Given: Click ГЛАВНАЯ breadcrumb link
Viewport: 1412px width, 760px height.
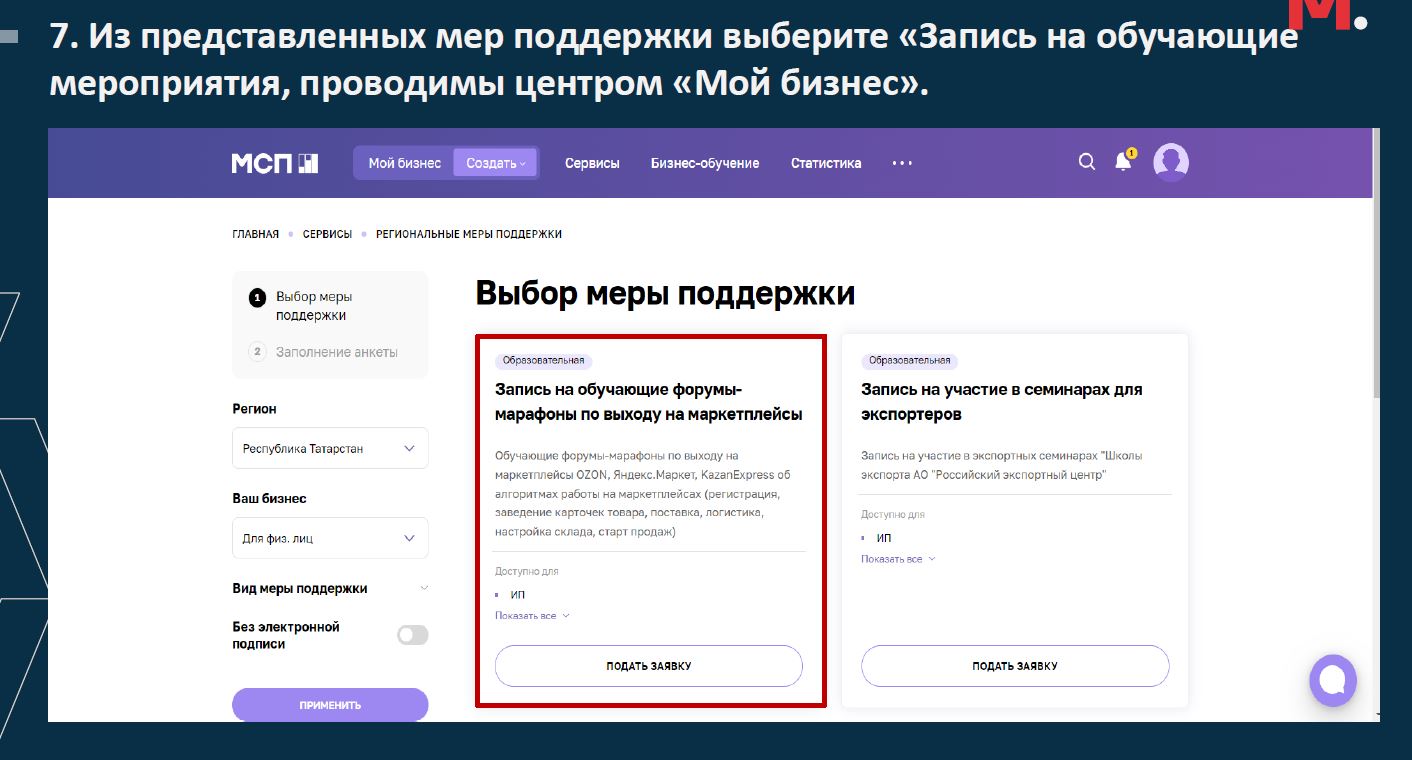Looking at the screenshot, I should click(x=255, y=234).
